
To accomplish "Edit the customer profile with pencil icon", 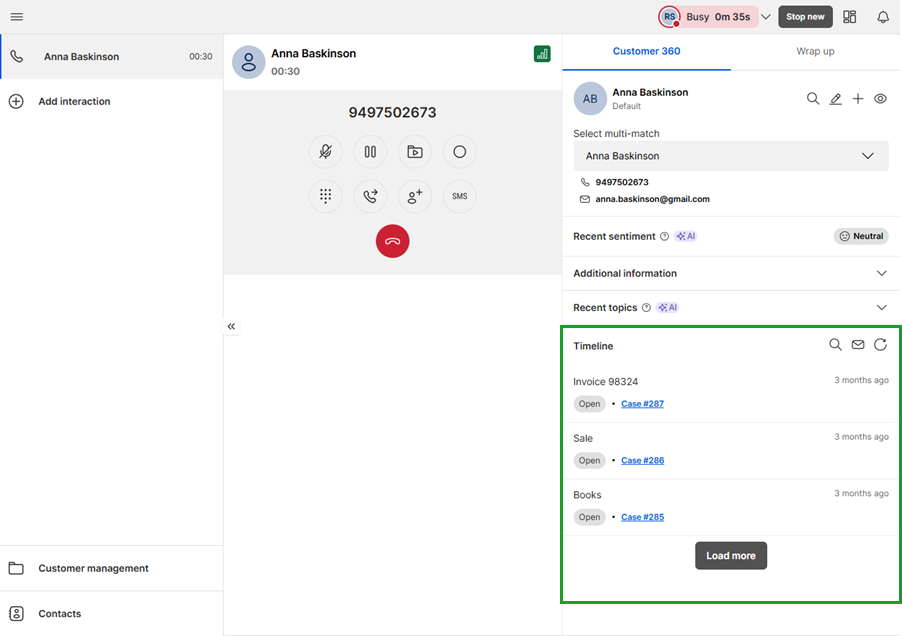I will (x=836, y=99).
